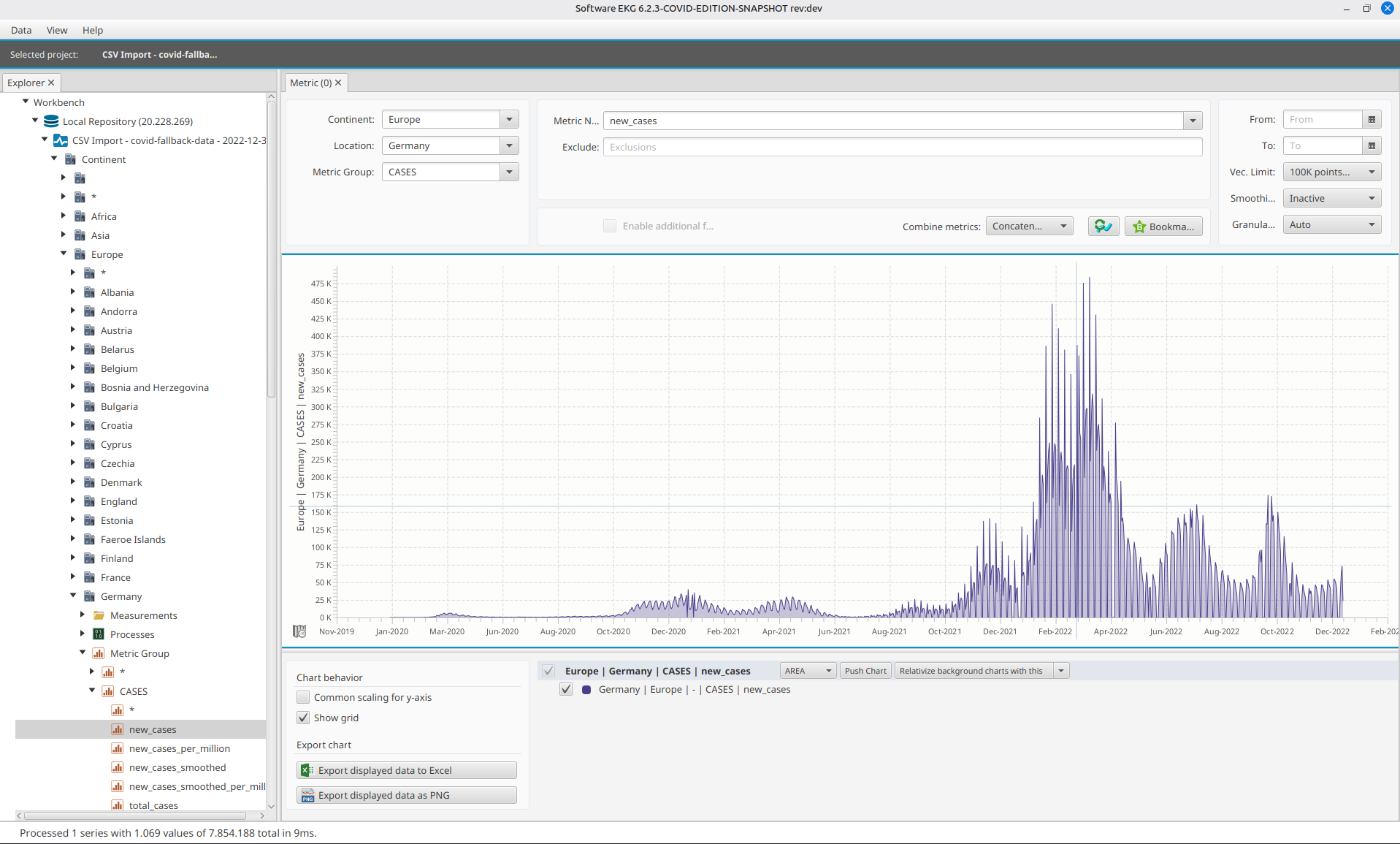Viewport: 1400px width, 844px height.
Task: Open the From date calendar picker
Action: tap(1372, 120)
